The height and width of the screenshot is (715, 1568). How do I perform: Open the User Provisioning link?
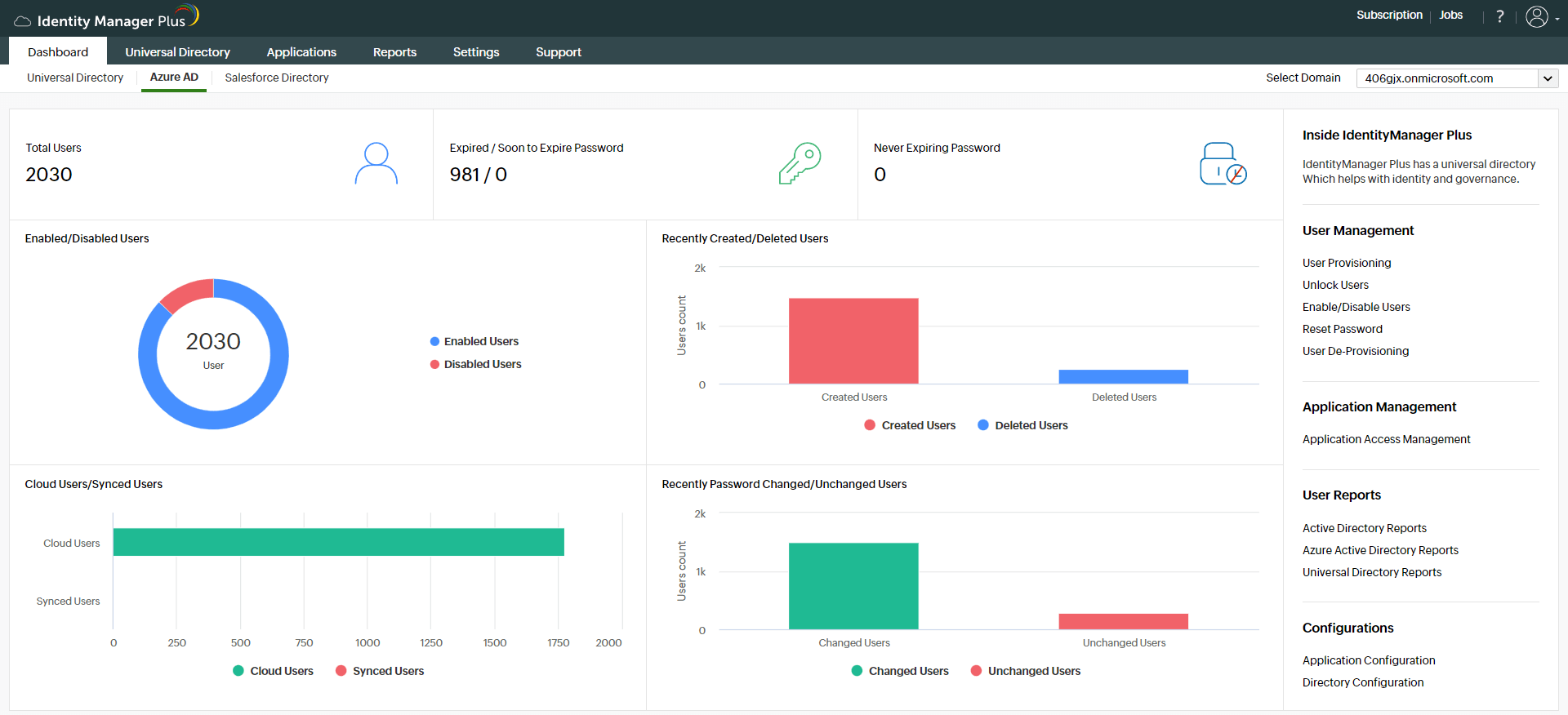(1347, 263)
